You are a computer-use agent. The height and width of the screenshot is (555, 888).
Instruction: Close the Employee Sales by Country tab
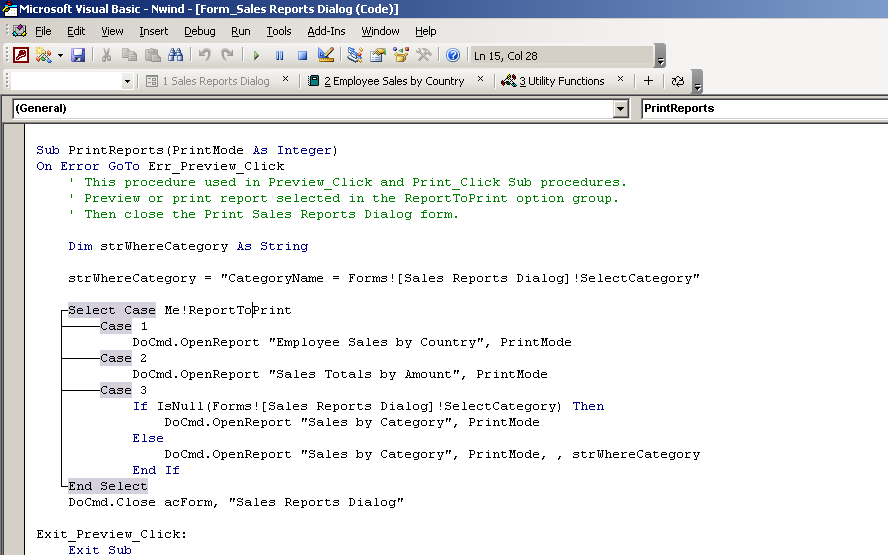point(480,79)
